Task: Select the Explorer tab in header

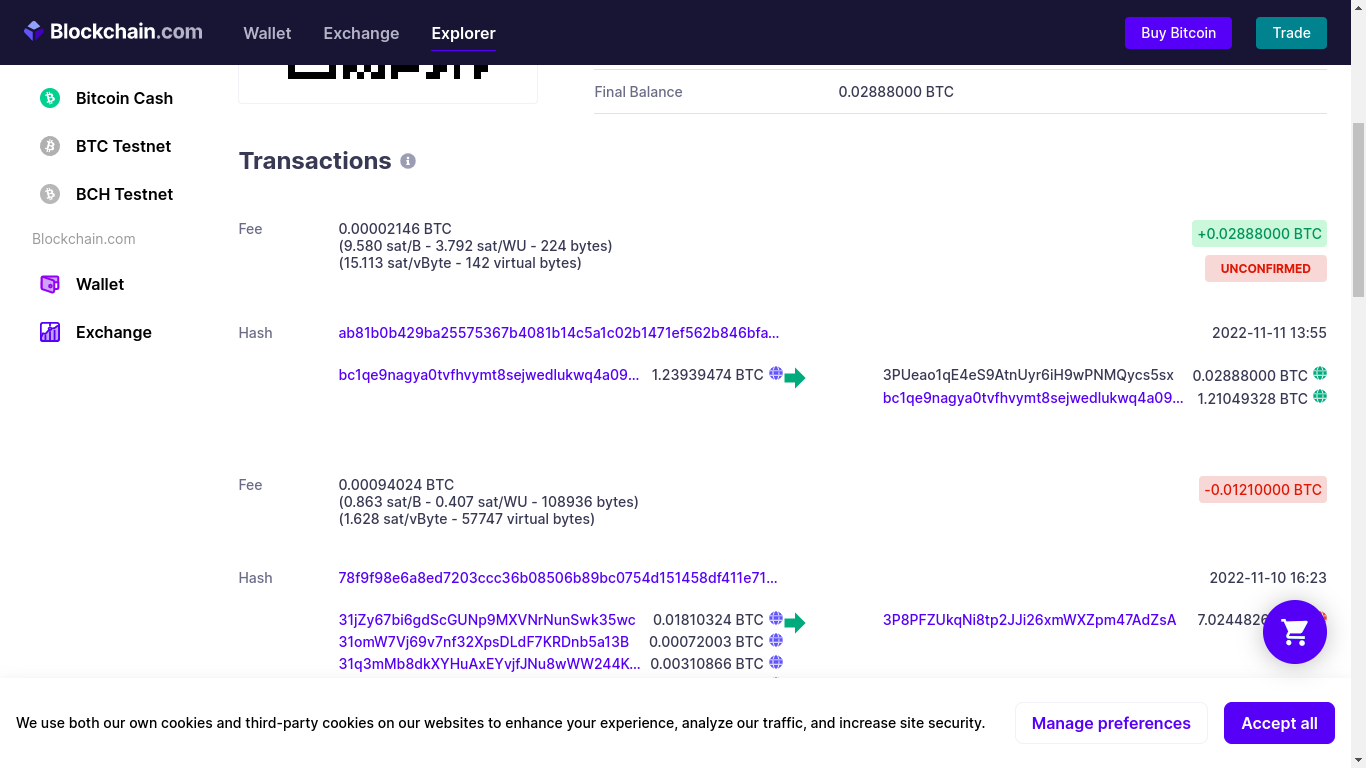Action: tap(463, 33)
